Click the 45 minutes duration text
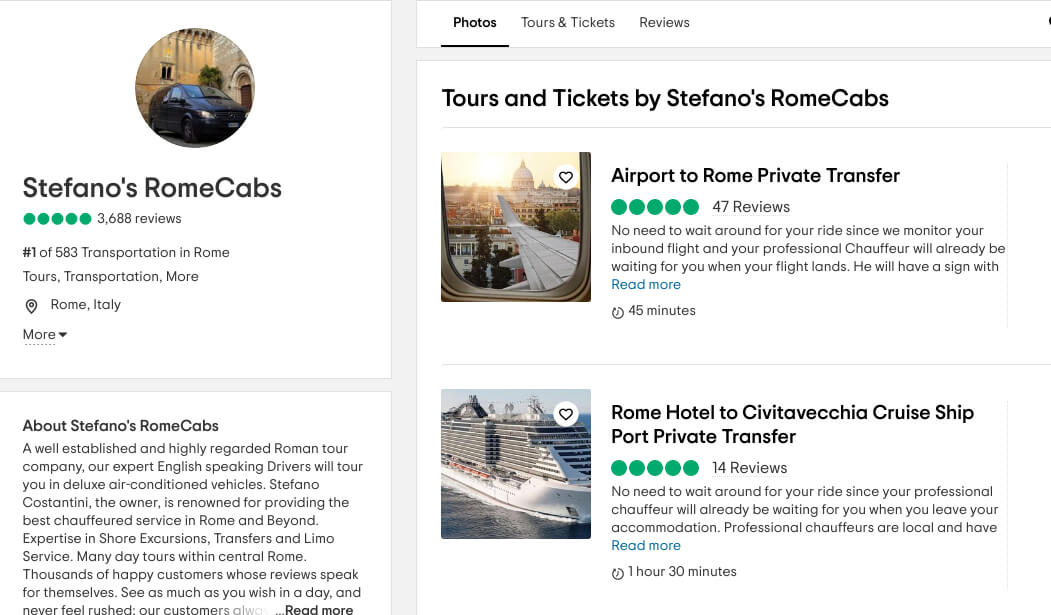This screenshot has height=615, width=1051. 662,311
